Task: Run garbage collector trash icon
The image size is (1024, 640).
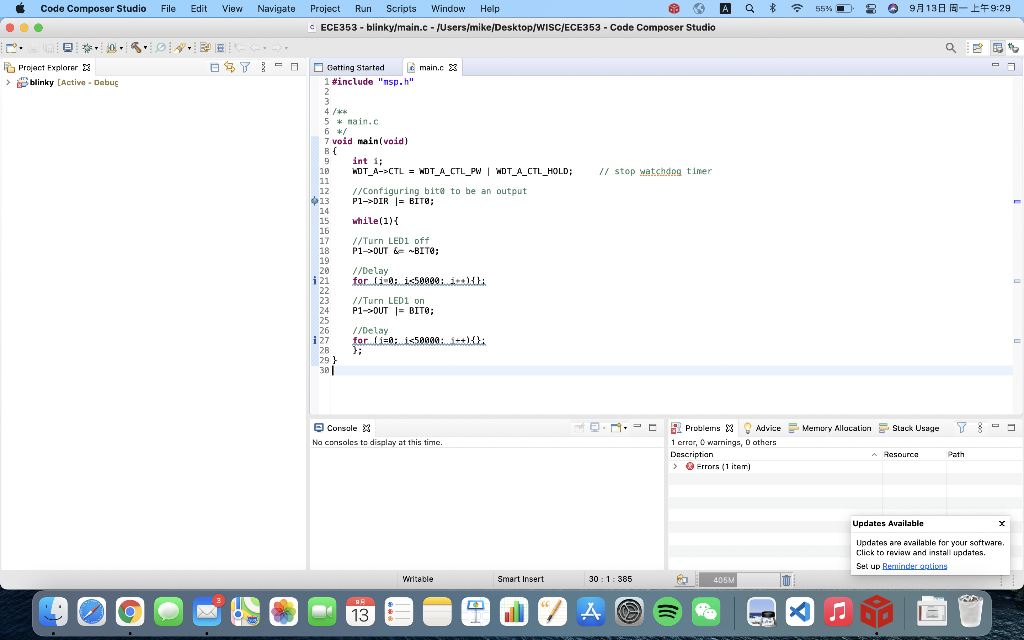Action: click(x=786, y=580)
